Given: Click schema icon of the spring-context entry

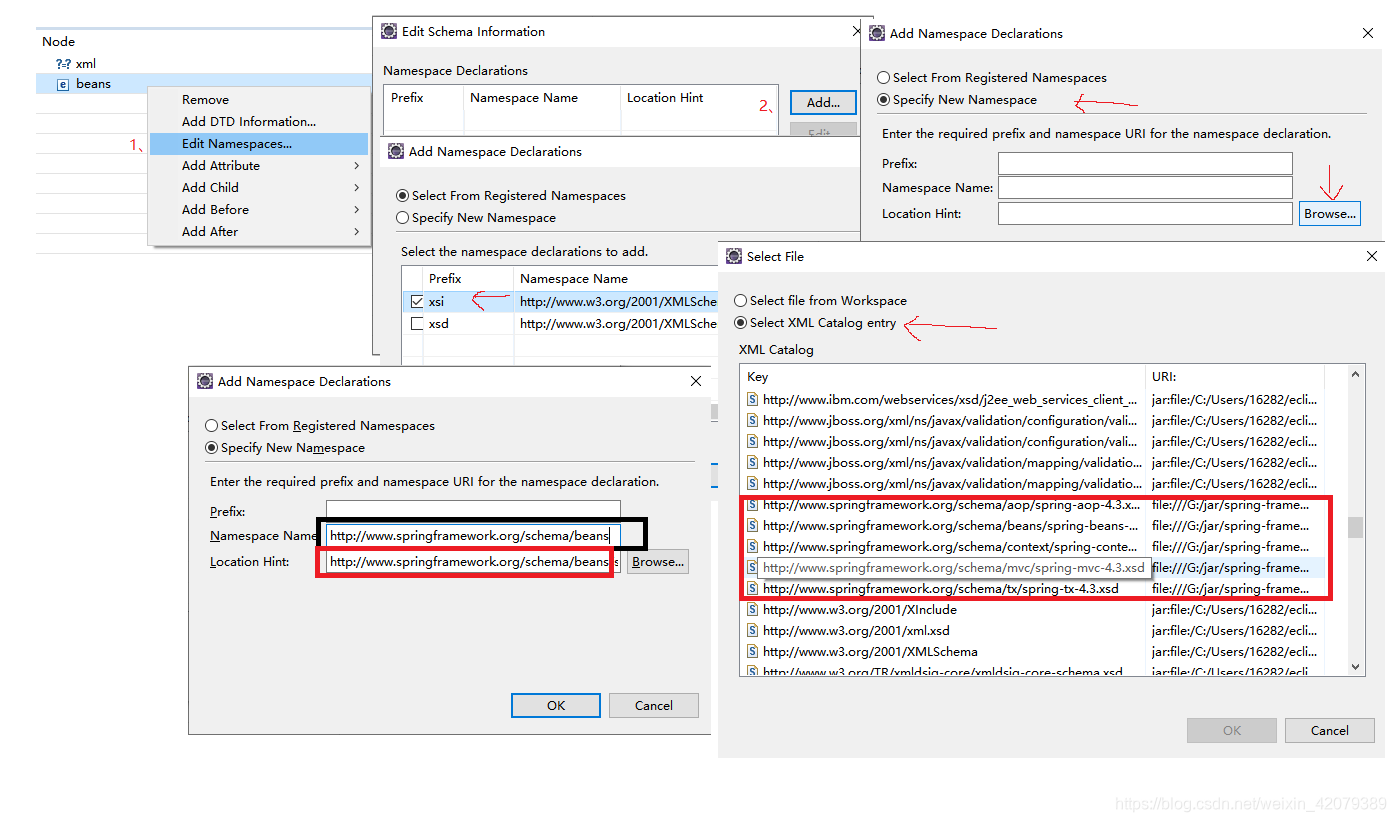Looking at the screenshot, I should pyautogui.click(x=753, y=546).
